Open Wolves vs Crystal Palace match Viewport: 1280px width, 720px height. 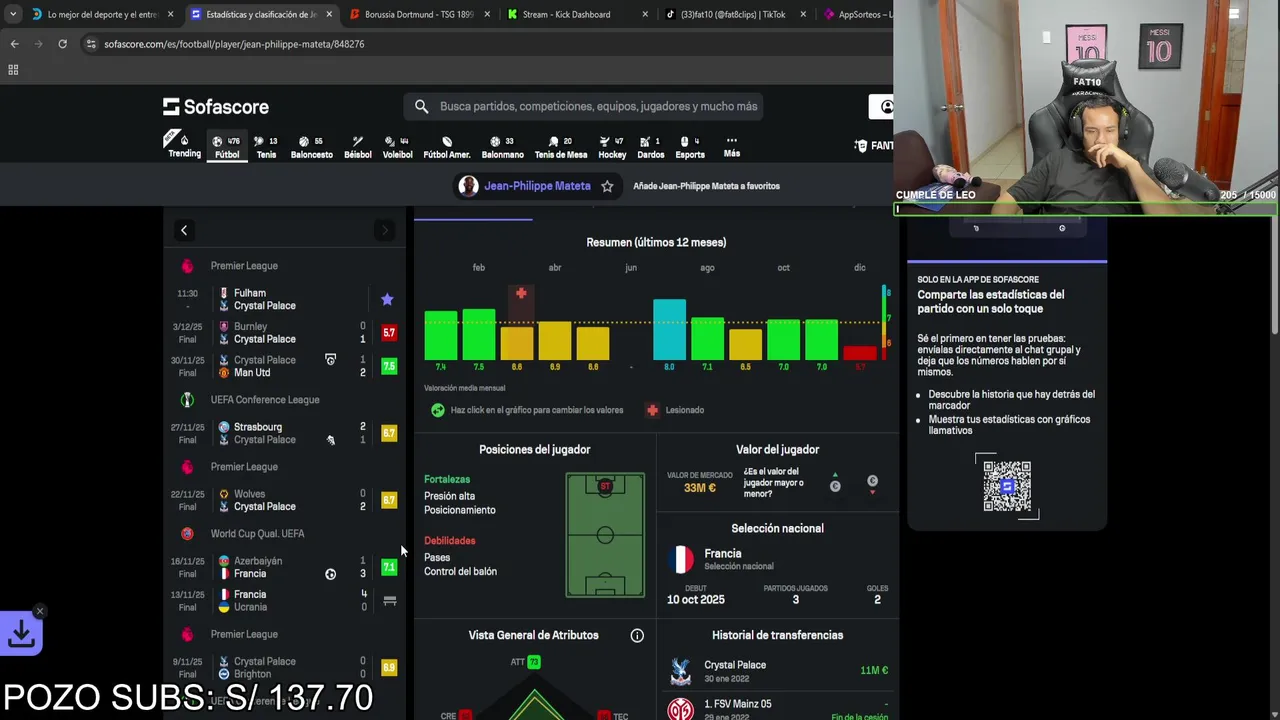coord(285,500)
